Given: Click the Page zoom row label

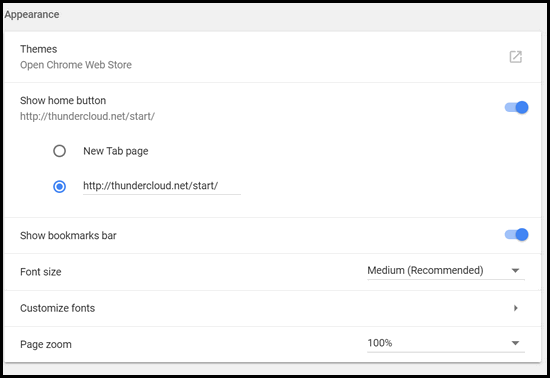Looking at the screenshot, I should click(46, 344).
